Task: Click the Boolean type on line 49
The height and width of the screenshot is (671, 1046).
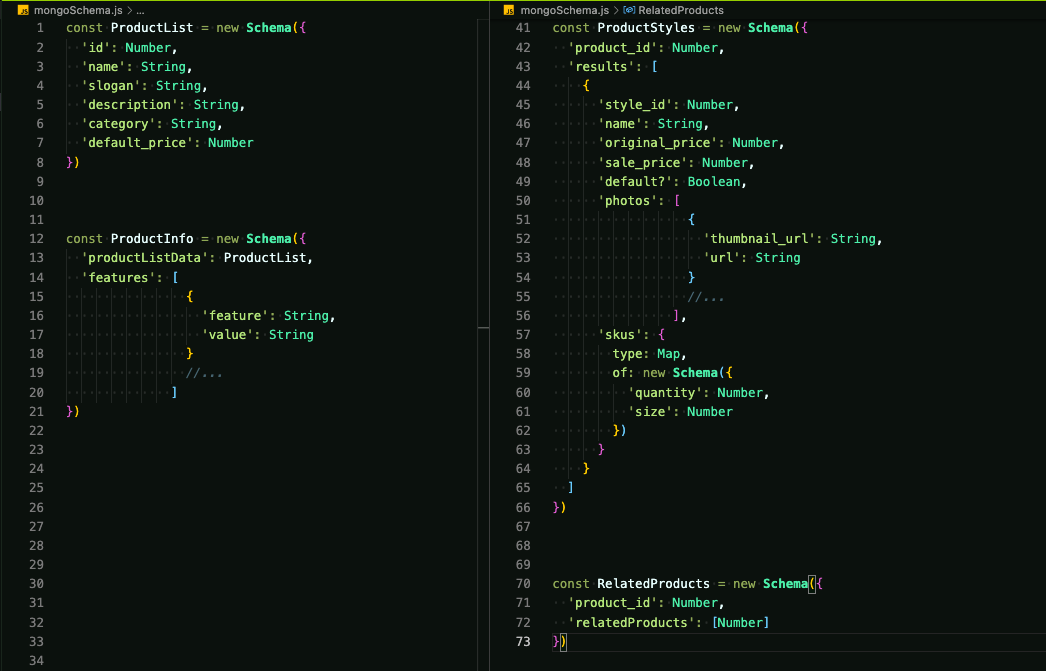Action: tap(714, 181)
